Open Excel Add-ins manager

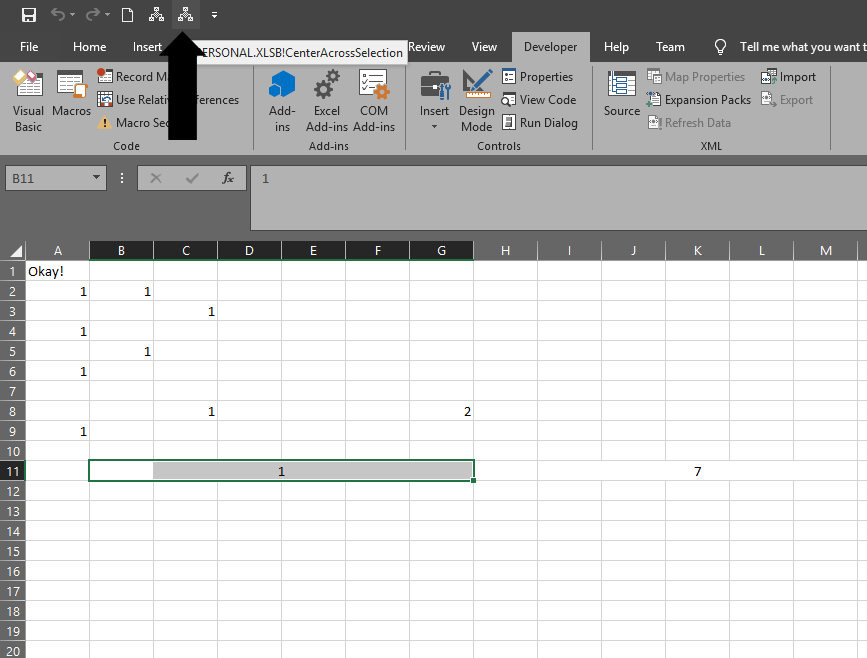tap(327, 102)
